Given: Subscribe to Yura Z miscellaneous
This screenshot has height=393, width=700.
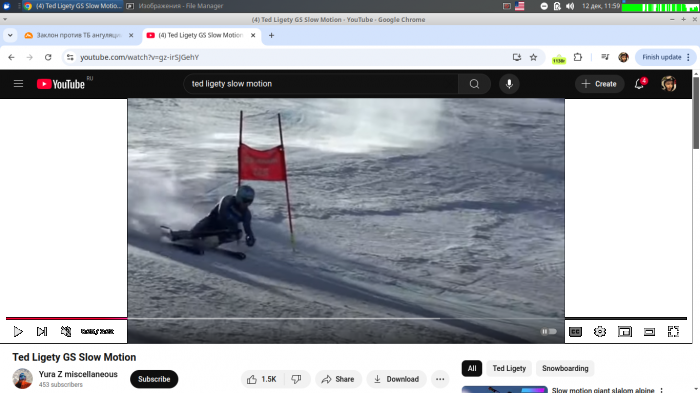Looking at the screenshot, I should point(154,379).
